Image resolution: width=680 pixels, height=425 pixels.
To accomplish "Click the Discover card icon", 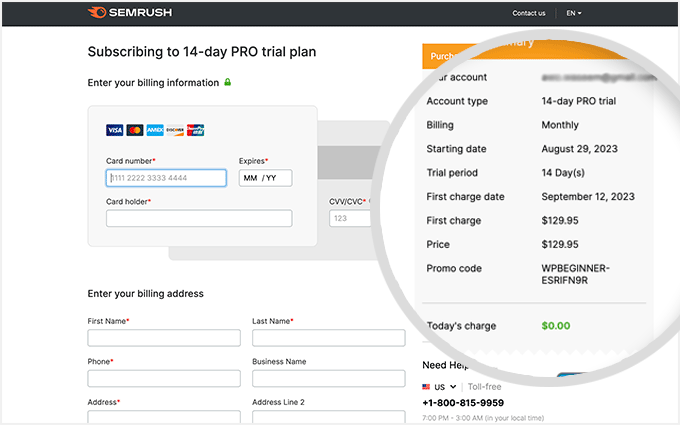I will click(x=175, y=130).
